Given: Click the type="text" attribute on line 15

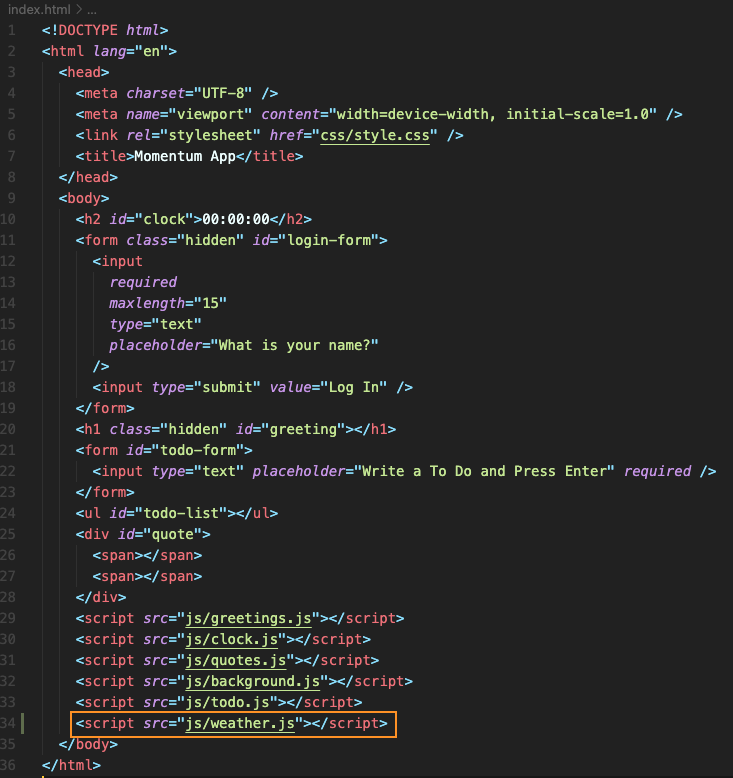Looking at the screenshot, I should click(155, 324).
